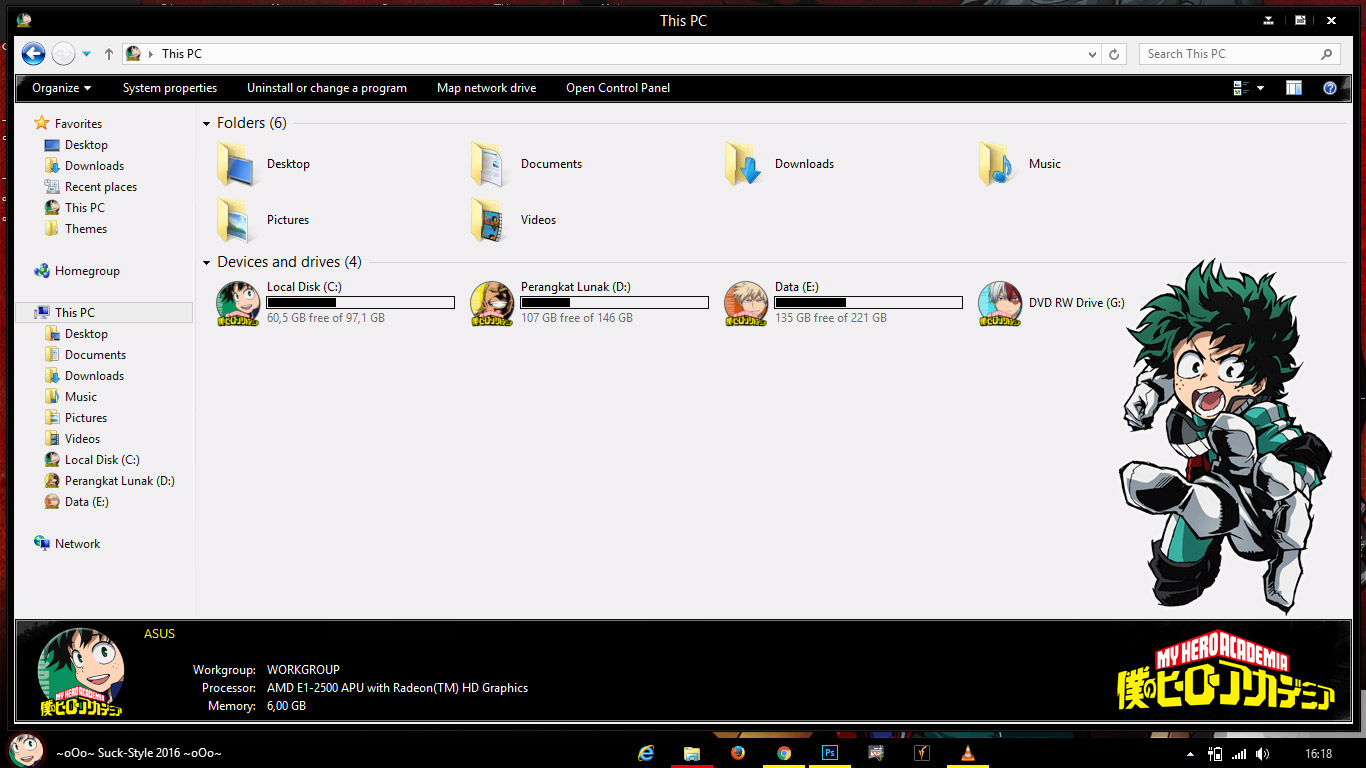Click the Local Disk (C:) capacity bar
Viewport: 1366px width, 768px height.
pyautogui.click(x=361, y=302)
